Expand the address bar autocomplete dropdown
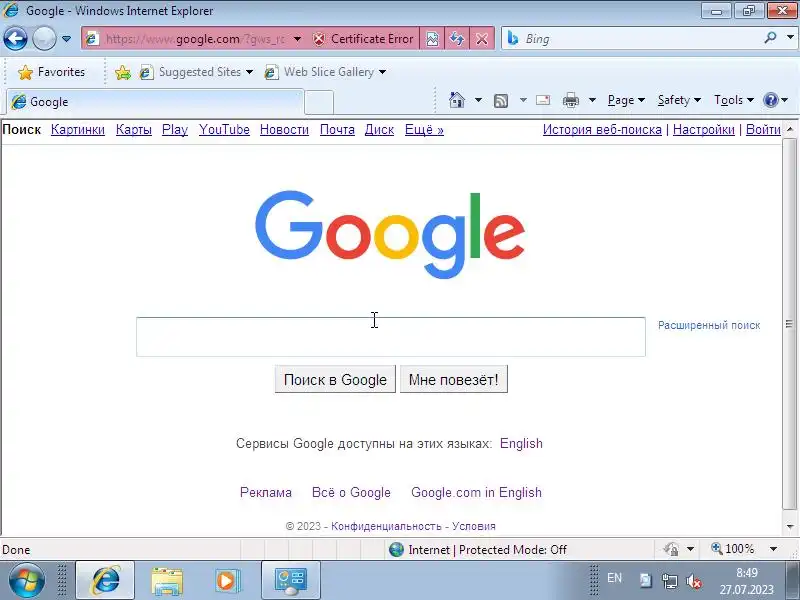800x600 pixels. [297, 39]
